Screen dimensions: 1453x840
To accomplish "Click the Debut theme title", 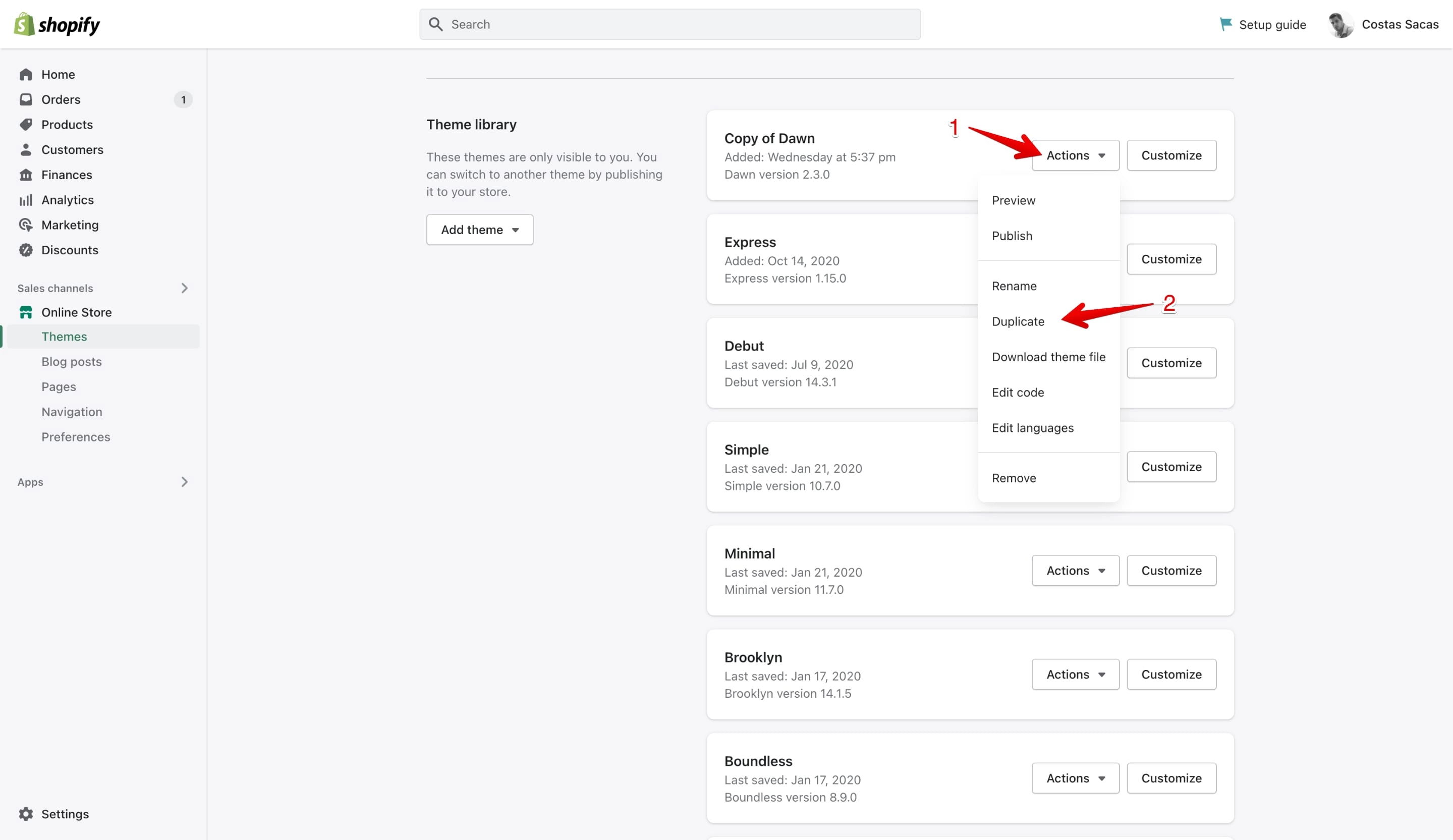I will coord(744,346).
